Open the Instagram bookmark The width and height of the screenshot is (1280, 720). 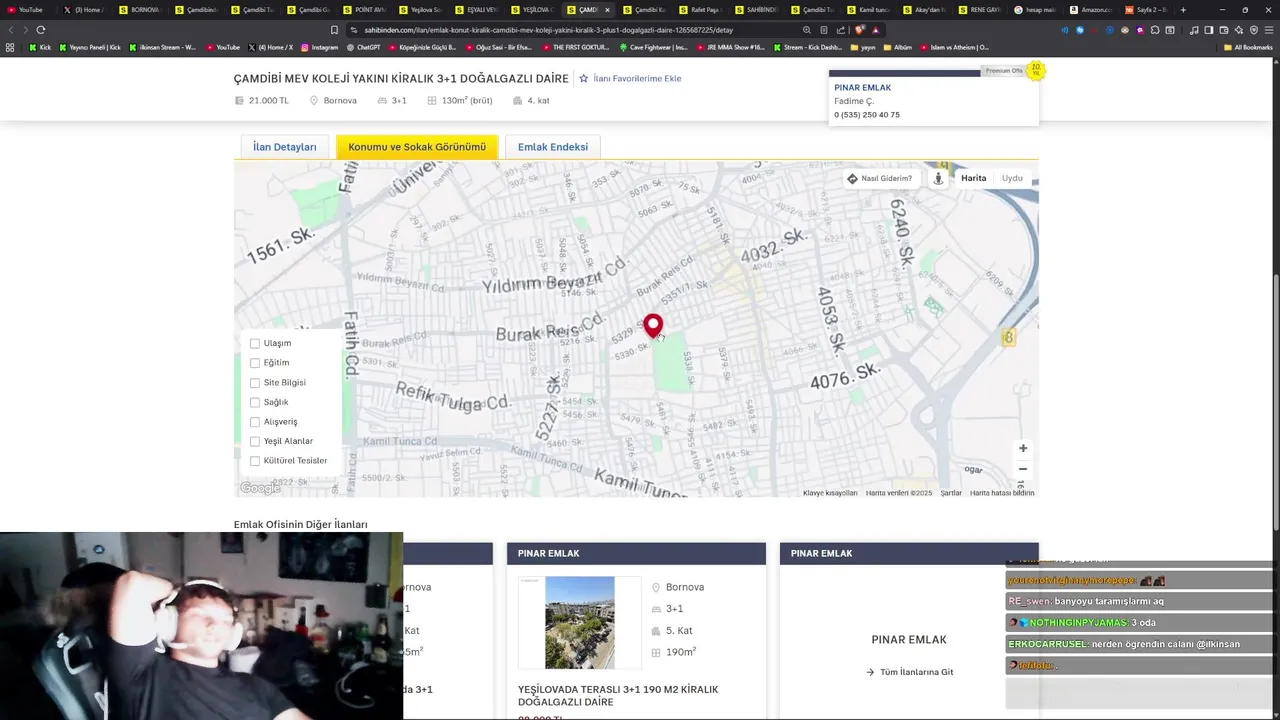click(x=319, y=47)
